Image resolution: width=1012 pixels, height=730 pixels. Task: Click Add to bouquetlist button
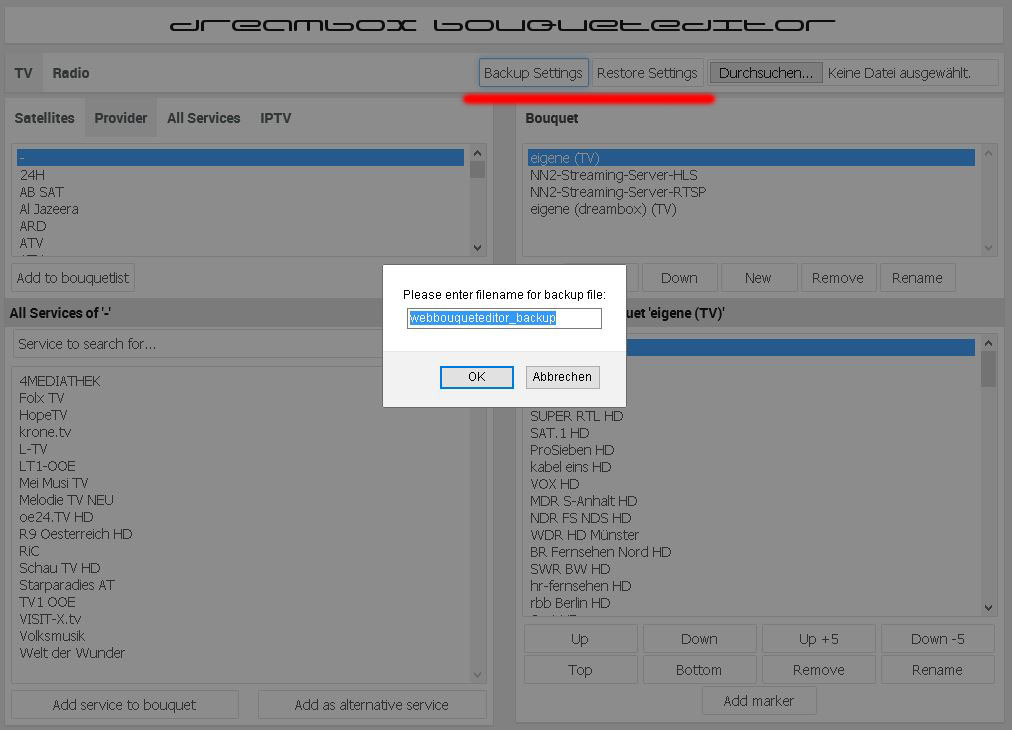point(73,278)
